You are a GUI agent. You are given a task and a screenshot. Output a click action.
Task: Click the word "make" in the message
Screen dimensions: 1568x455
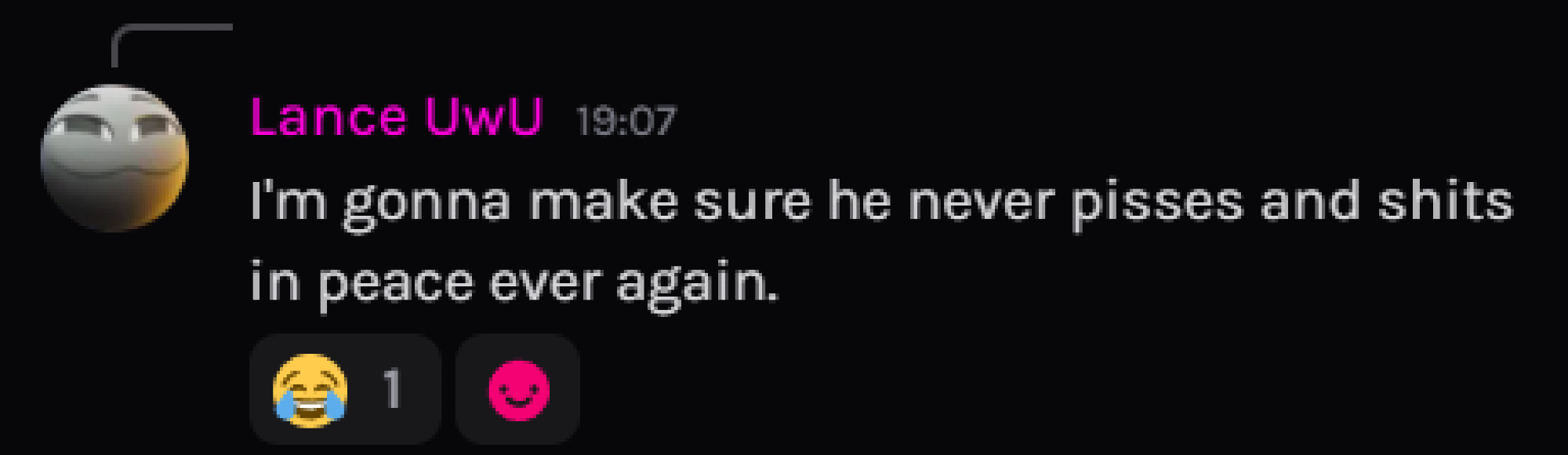click(x=604, y=201)
